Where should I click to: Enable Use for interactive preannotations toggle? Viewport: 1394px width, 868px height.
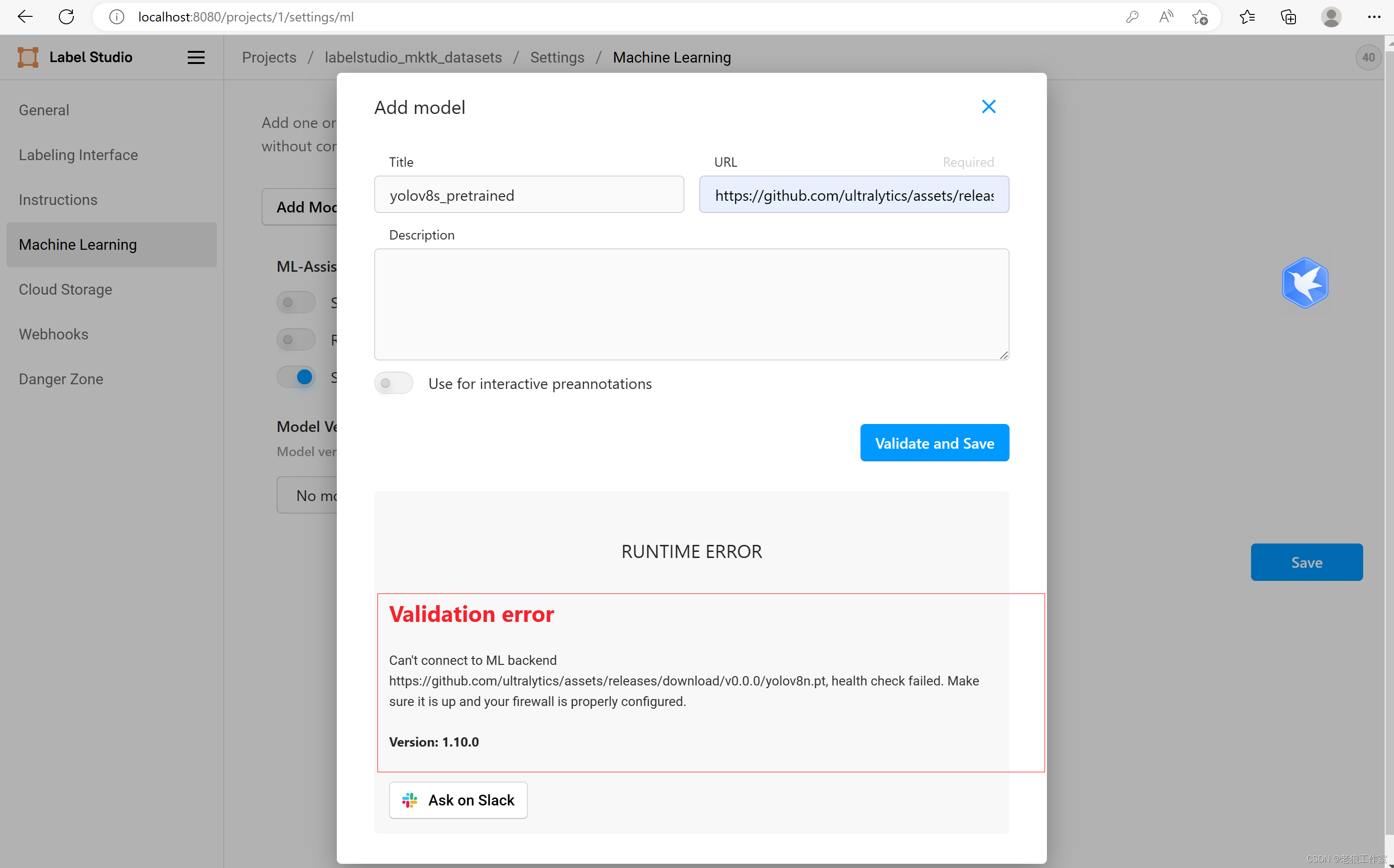(393, 383)
